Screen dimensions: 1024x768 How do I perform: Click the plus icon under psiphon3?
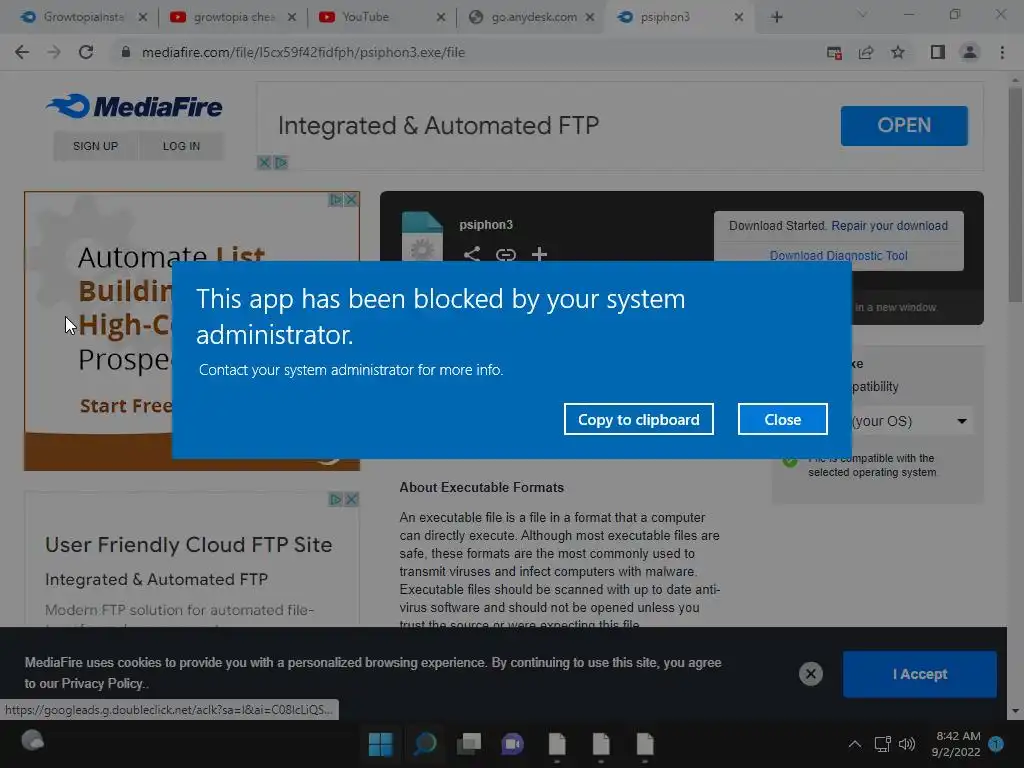(539, 254)
